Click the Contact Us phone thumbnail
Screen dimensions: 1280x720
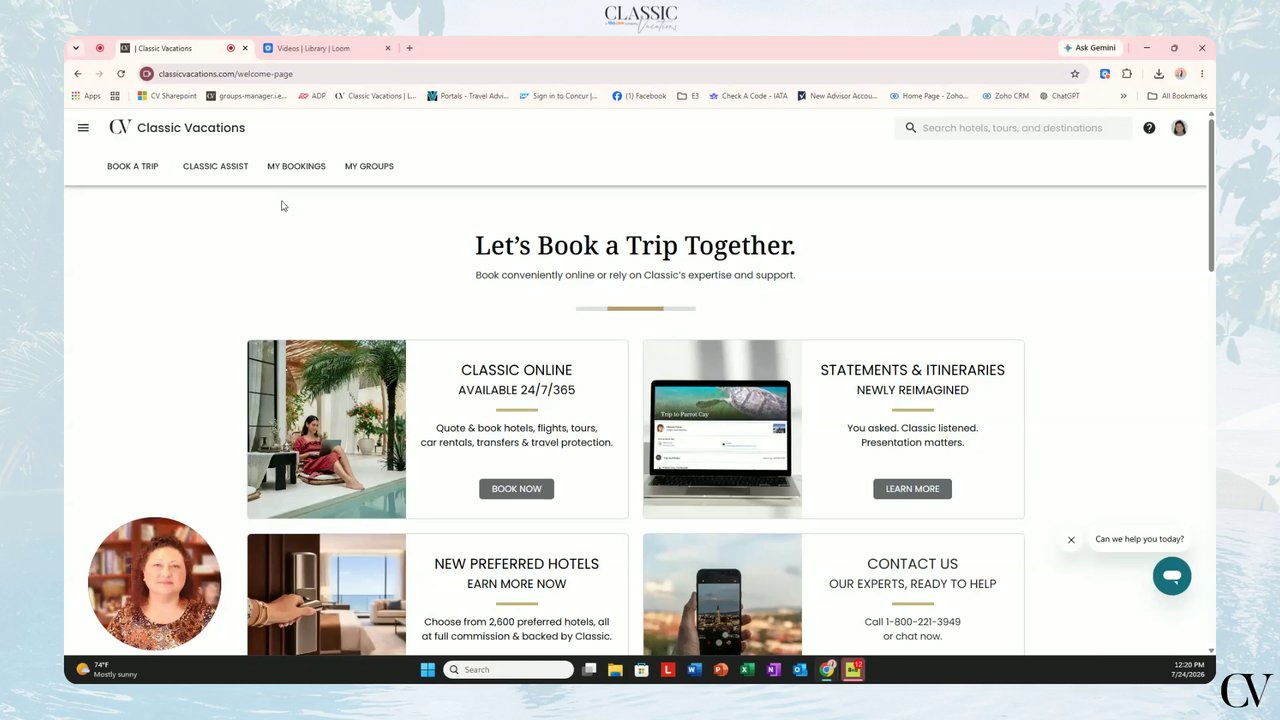tap(722, 594)
